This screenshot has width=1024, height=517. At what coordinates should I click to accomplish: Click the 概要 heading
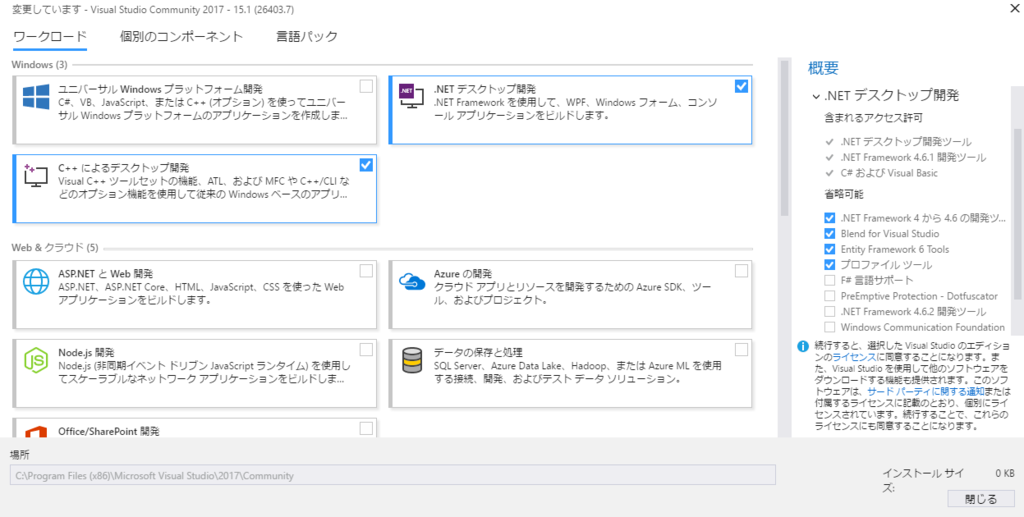823,68
